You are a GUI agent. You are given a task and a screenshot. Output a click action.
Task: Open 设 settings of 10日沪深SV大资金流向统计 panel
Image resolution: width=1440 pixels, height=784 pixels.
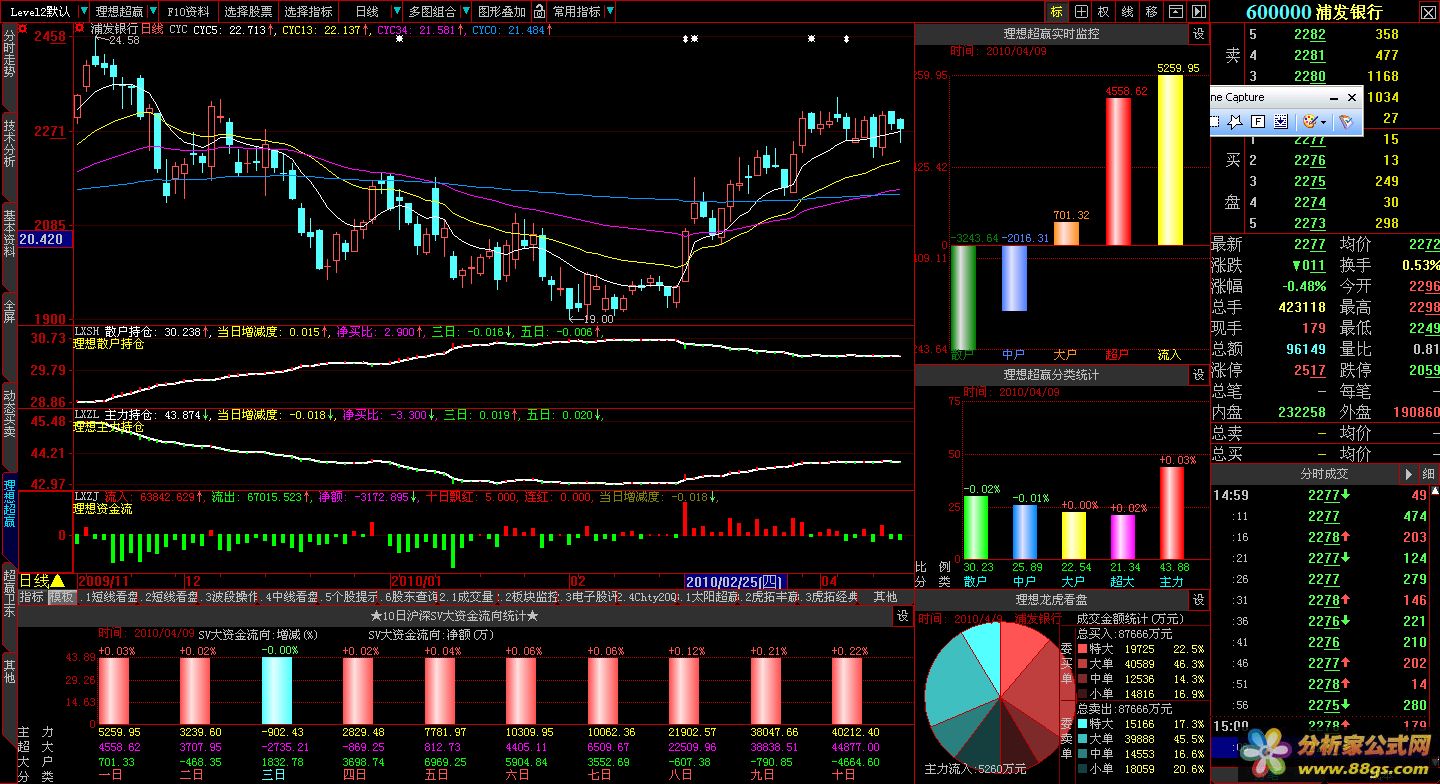[902, 616]
